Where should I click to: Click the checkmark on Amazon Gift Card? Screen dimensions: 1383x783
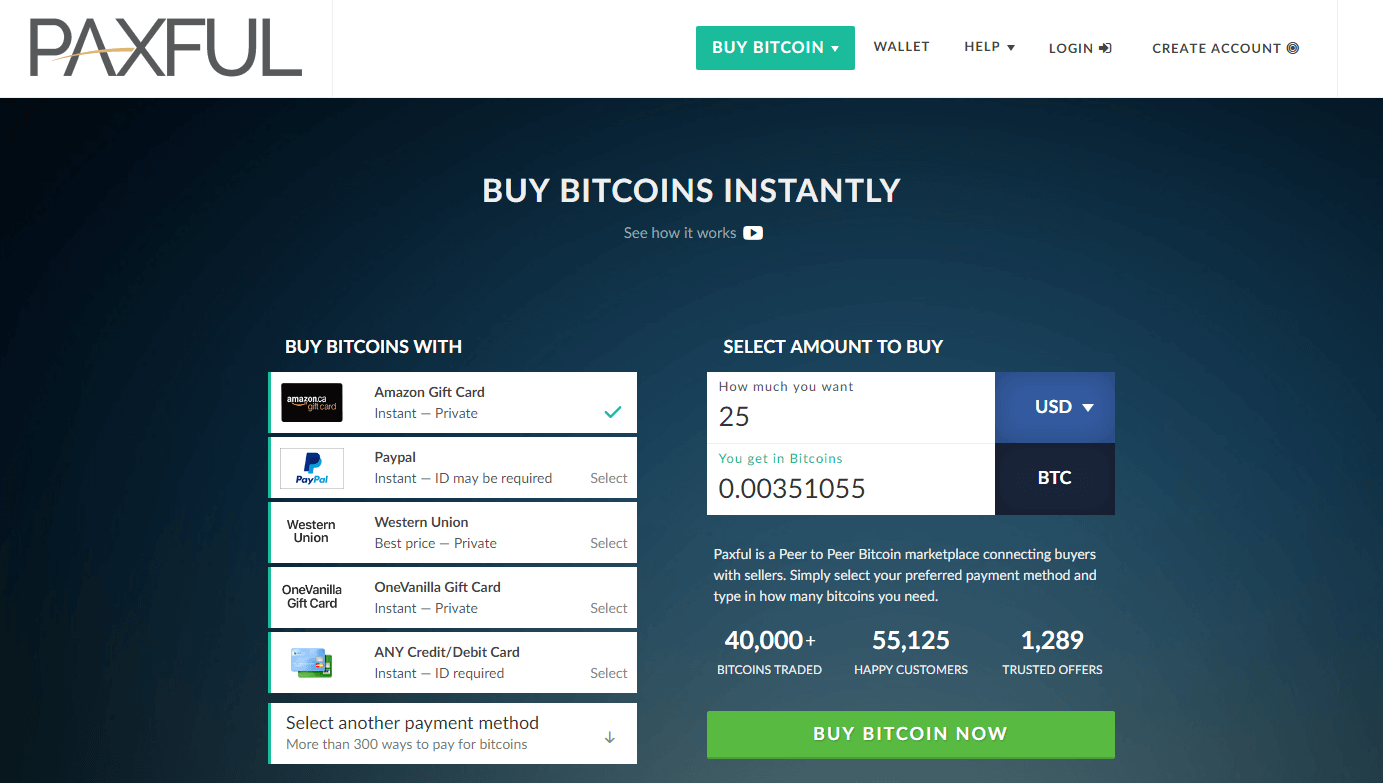coord(613,412)
